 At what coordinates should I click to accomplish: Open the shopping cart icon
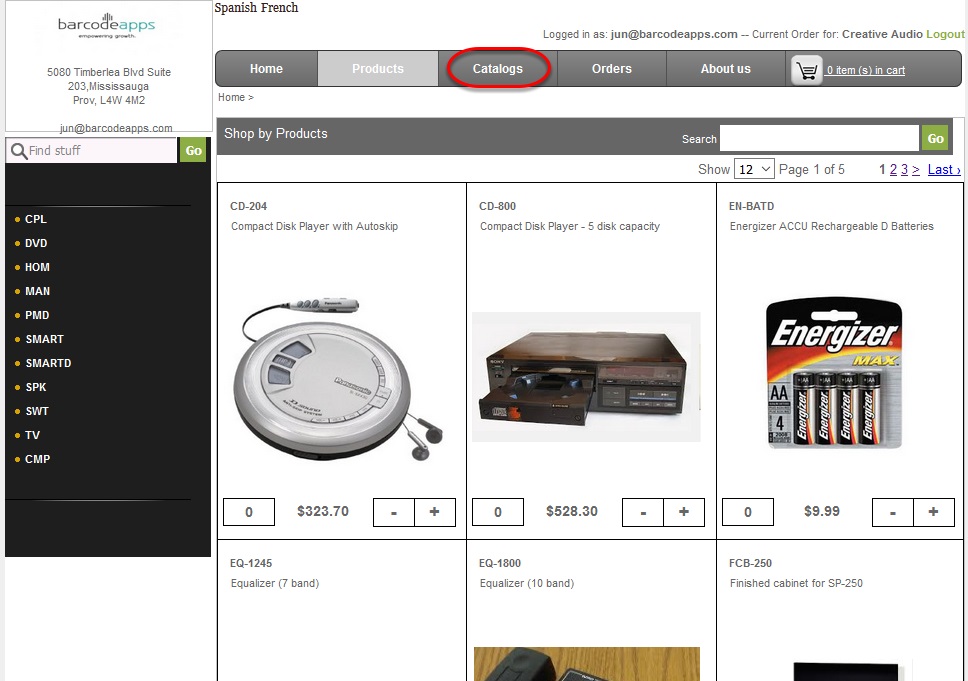[x=807, y=70]
